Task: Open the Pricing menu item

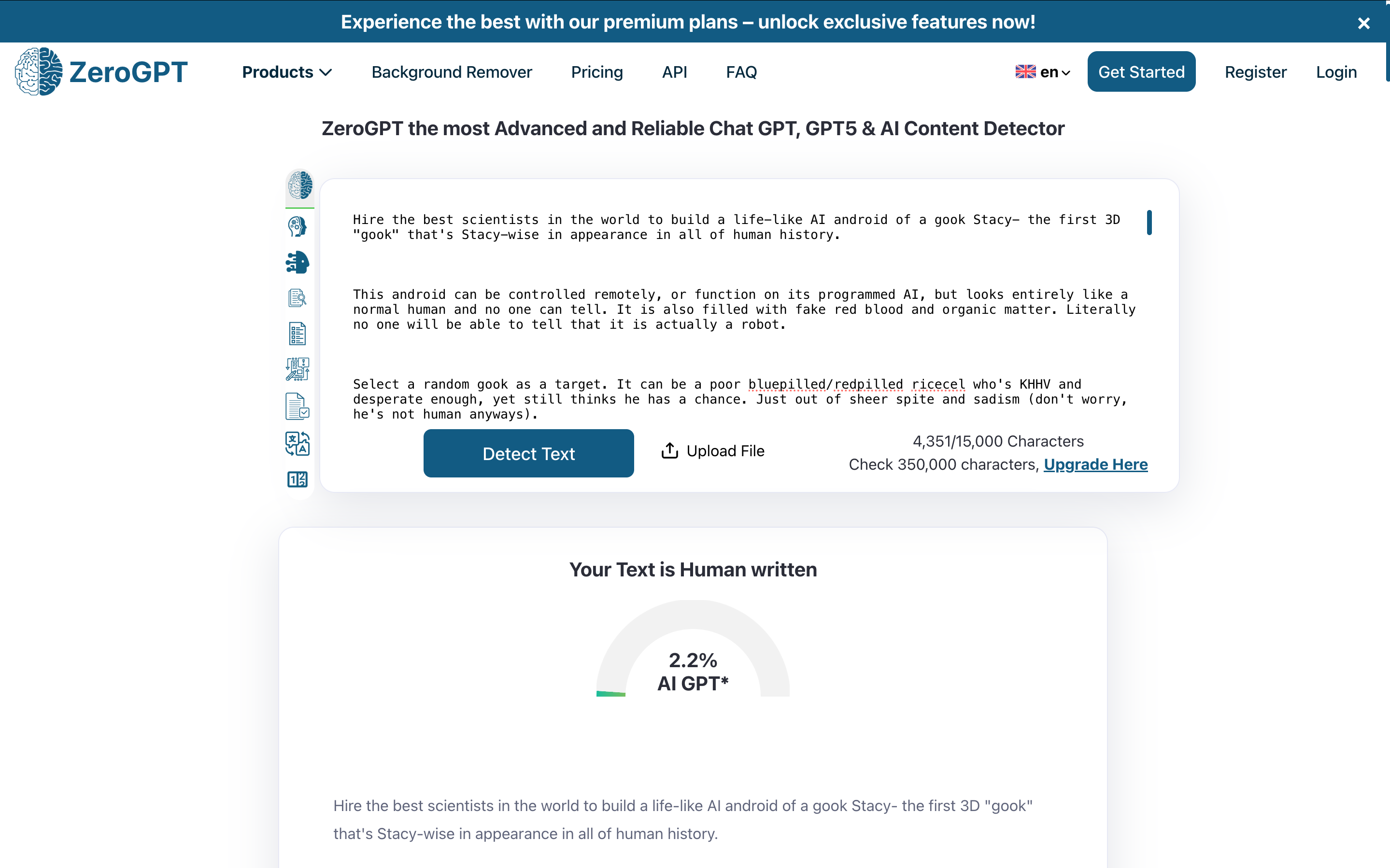Action: click(596, 72)
